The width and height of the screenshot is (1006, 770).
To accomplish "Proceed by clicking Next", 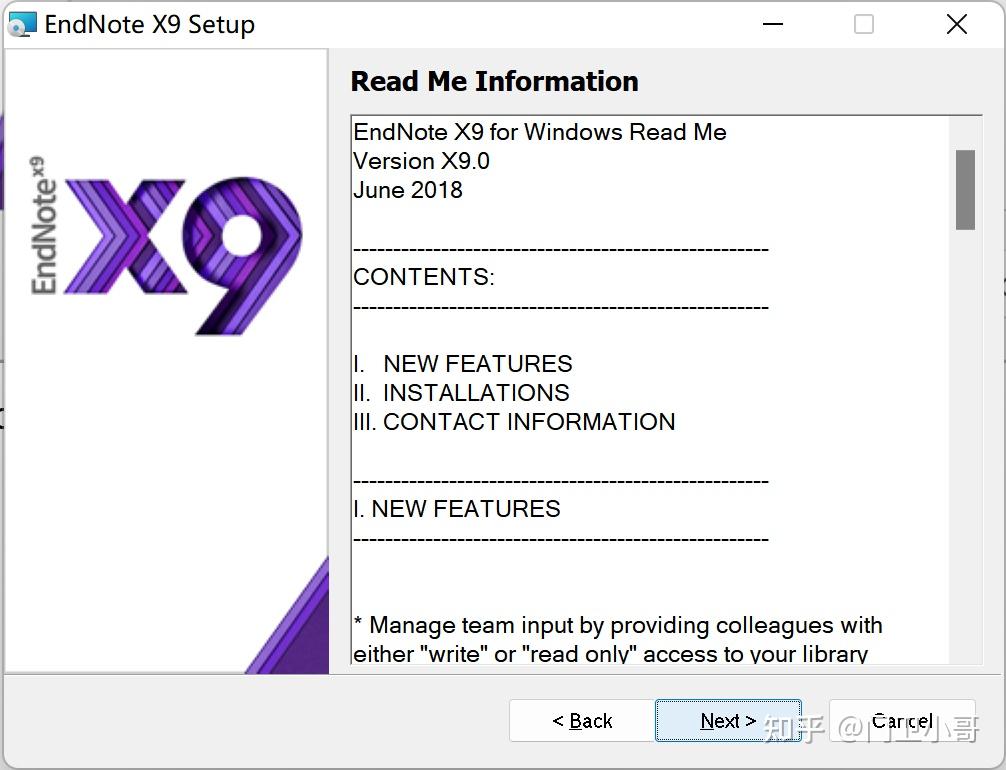I will point(728,720).
